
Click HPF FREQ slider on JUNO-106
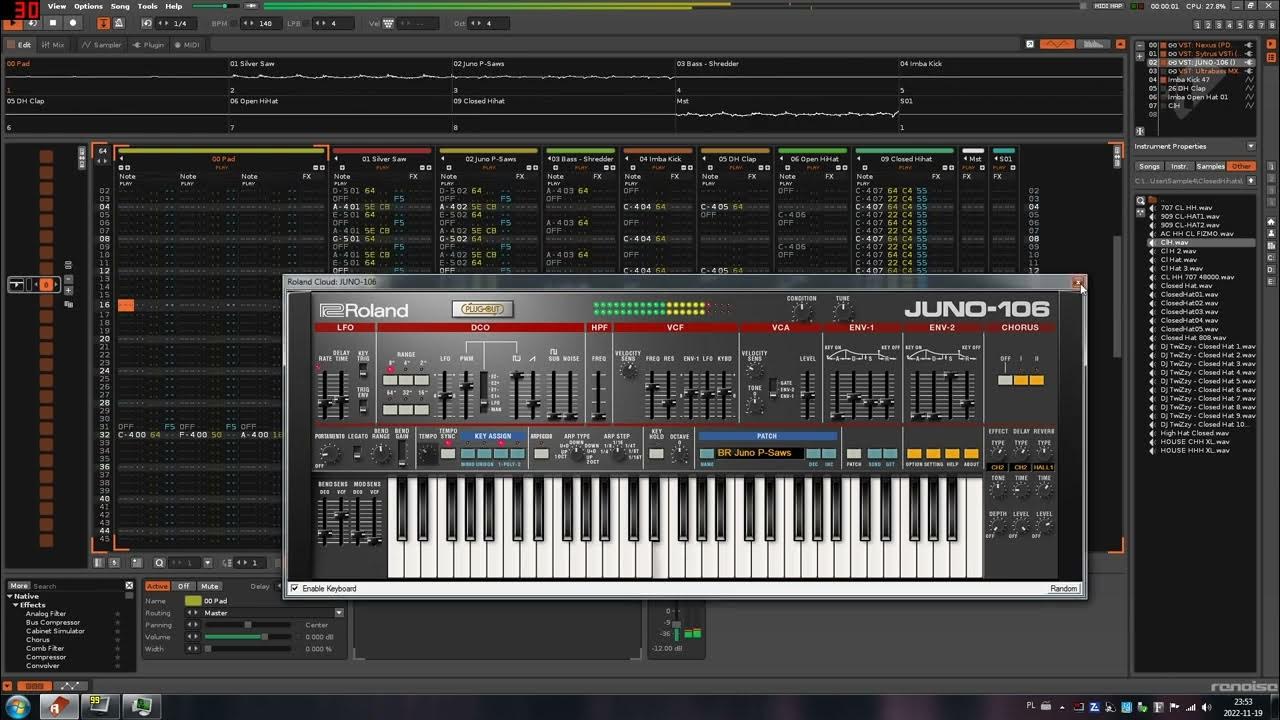point(599,395)
